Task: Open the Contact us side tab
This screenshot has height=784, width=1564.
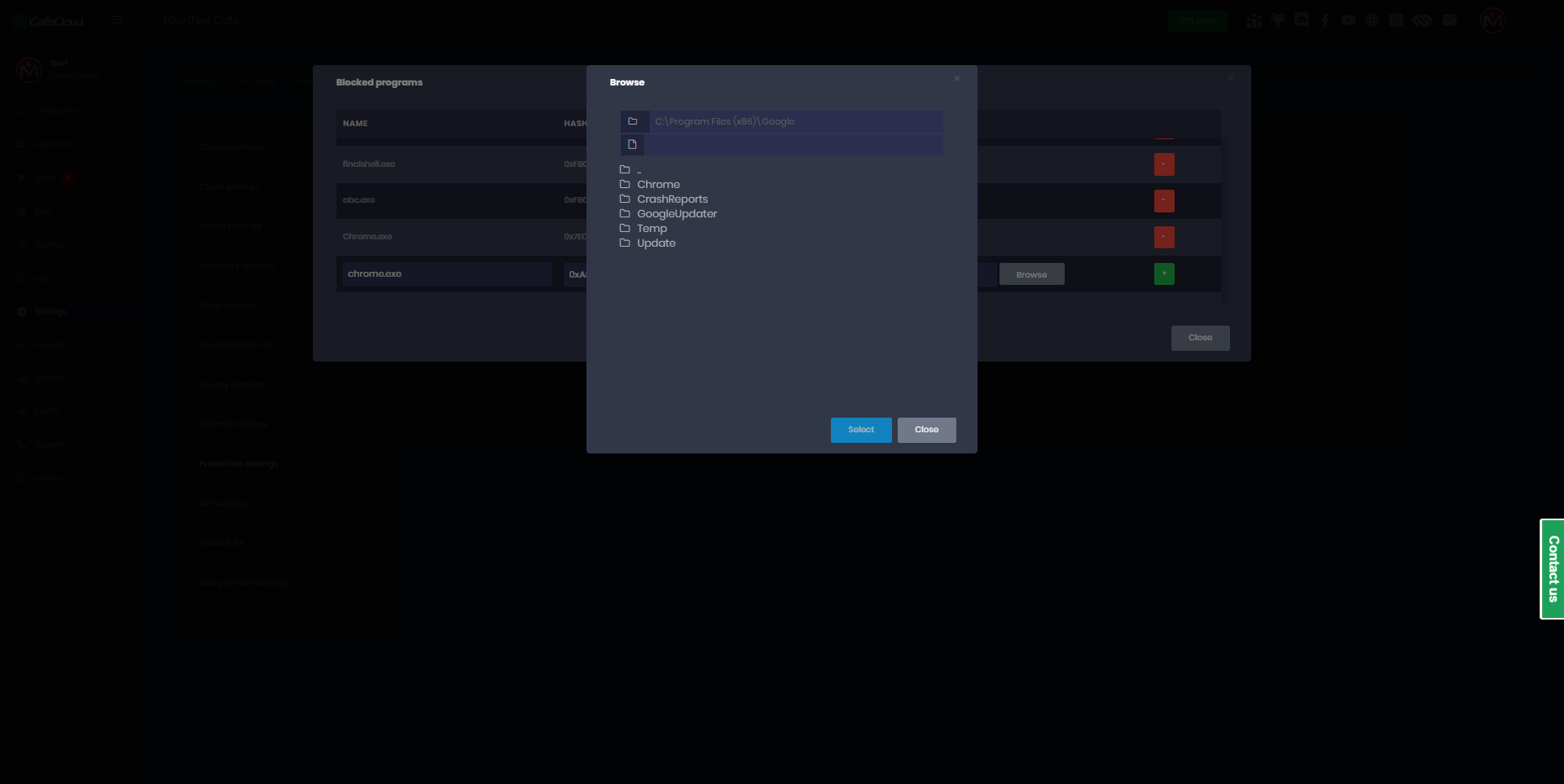Action: click(1553, 569)
